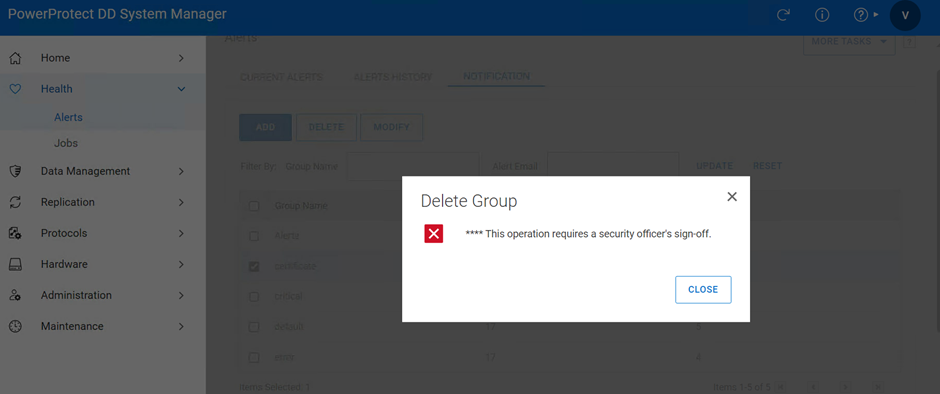Click the Health heart icon

click(16, 89)
